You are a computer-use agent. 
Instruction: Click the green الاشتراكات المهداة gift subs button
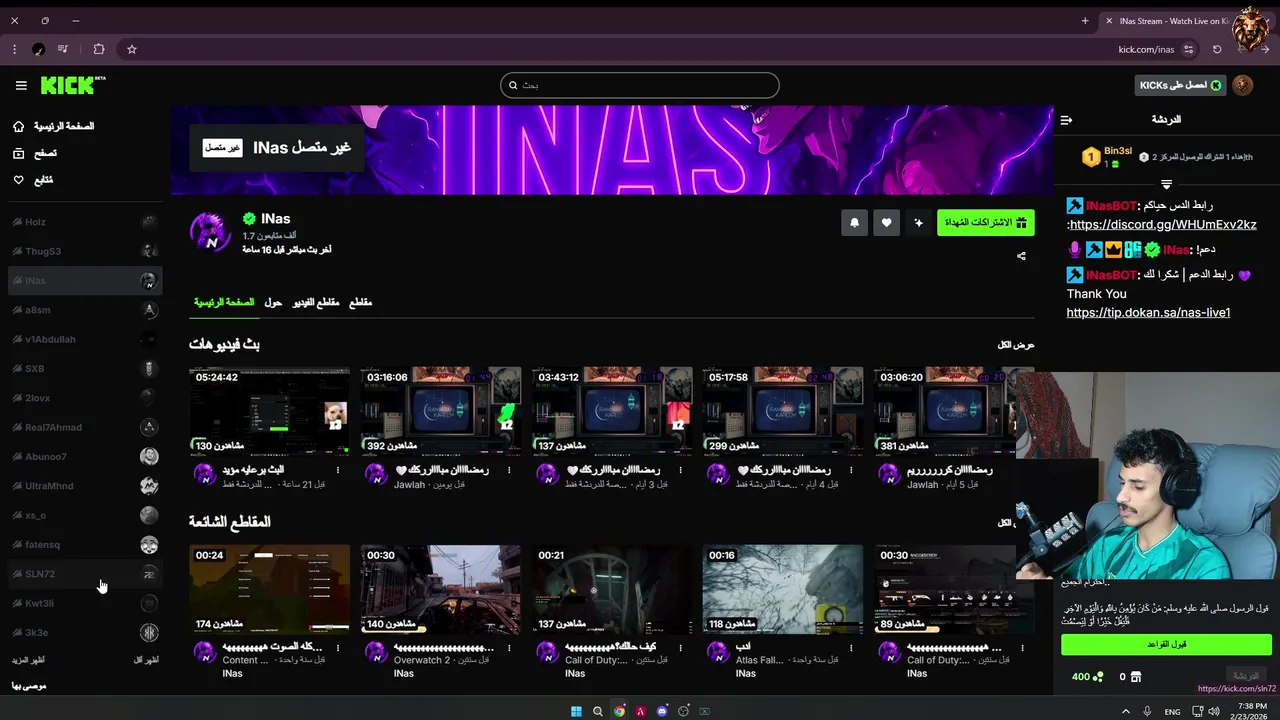985,223
